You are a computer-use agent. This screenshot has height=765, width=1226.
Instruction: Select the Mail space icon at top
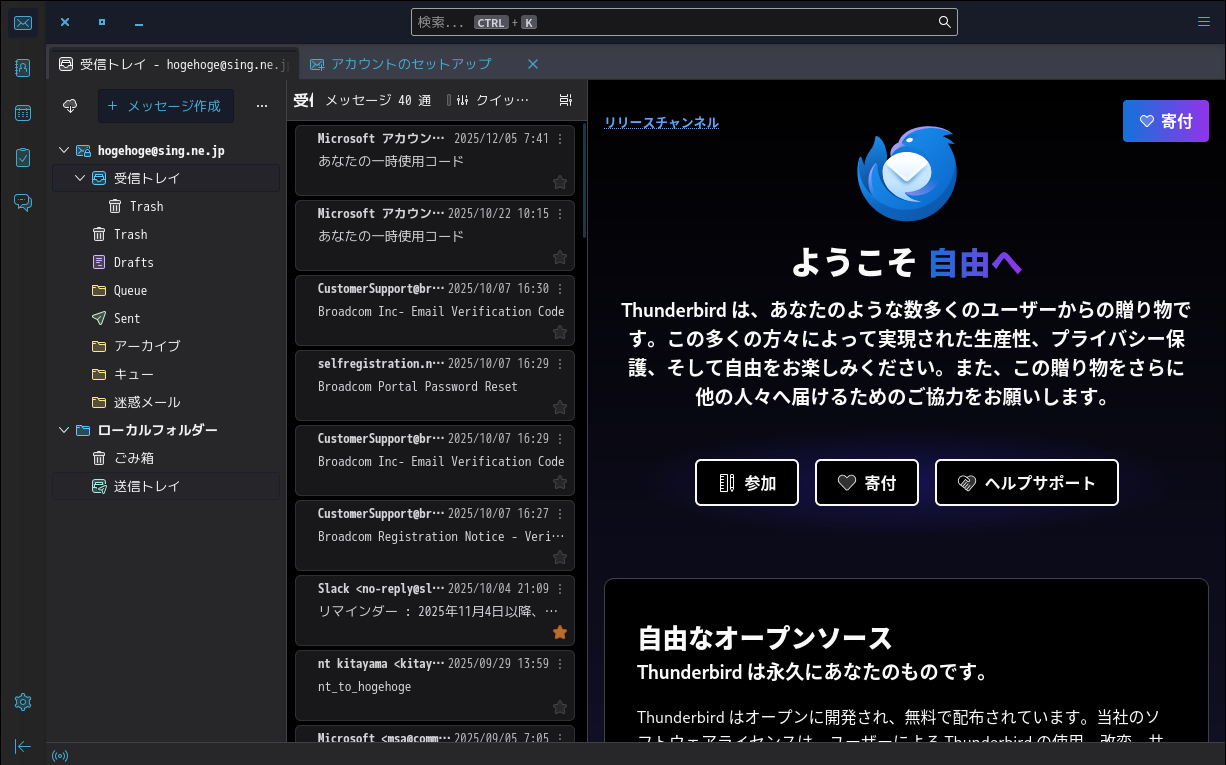[x=22, y=22]
